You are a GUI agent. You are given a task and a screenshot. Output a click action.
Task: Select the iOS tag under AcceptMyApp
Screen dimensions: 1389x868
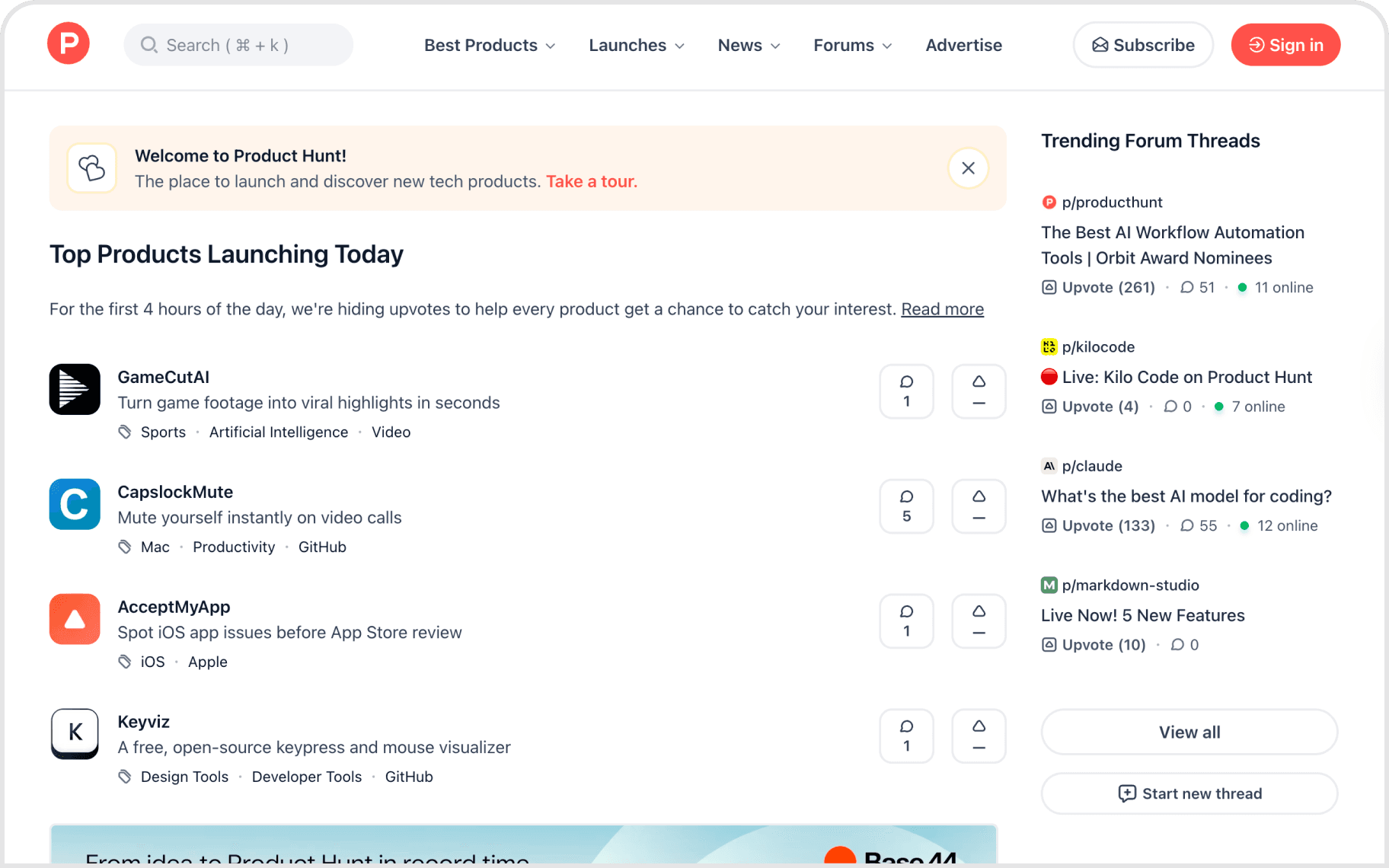152,662
